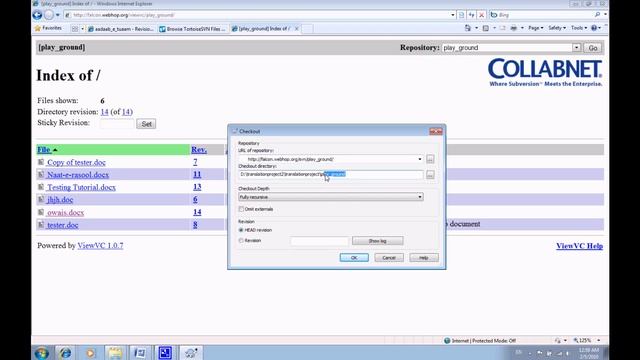640x360 pixels.
Task: Click ViewVC 1.0.7 link
Action: point(100,245)
